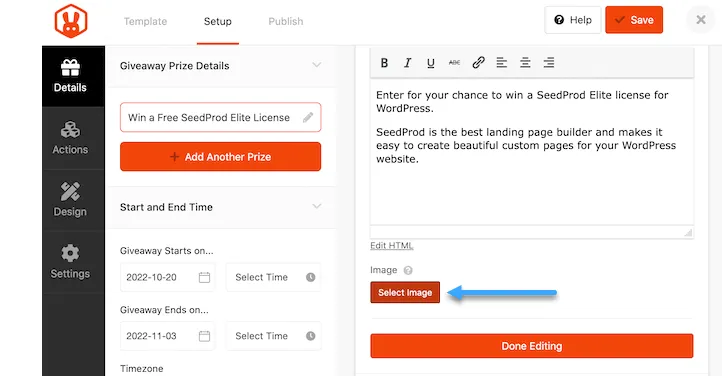Open calendar for giveaway start date
The width and height of the screenshot is (722, 376).
[x=204, y=277]
